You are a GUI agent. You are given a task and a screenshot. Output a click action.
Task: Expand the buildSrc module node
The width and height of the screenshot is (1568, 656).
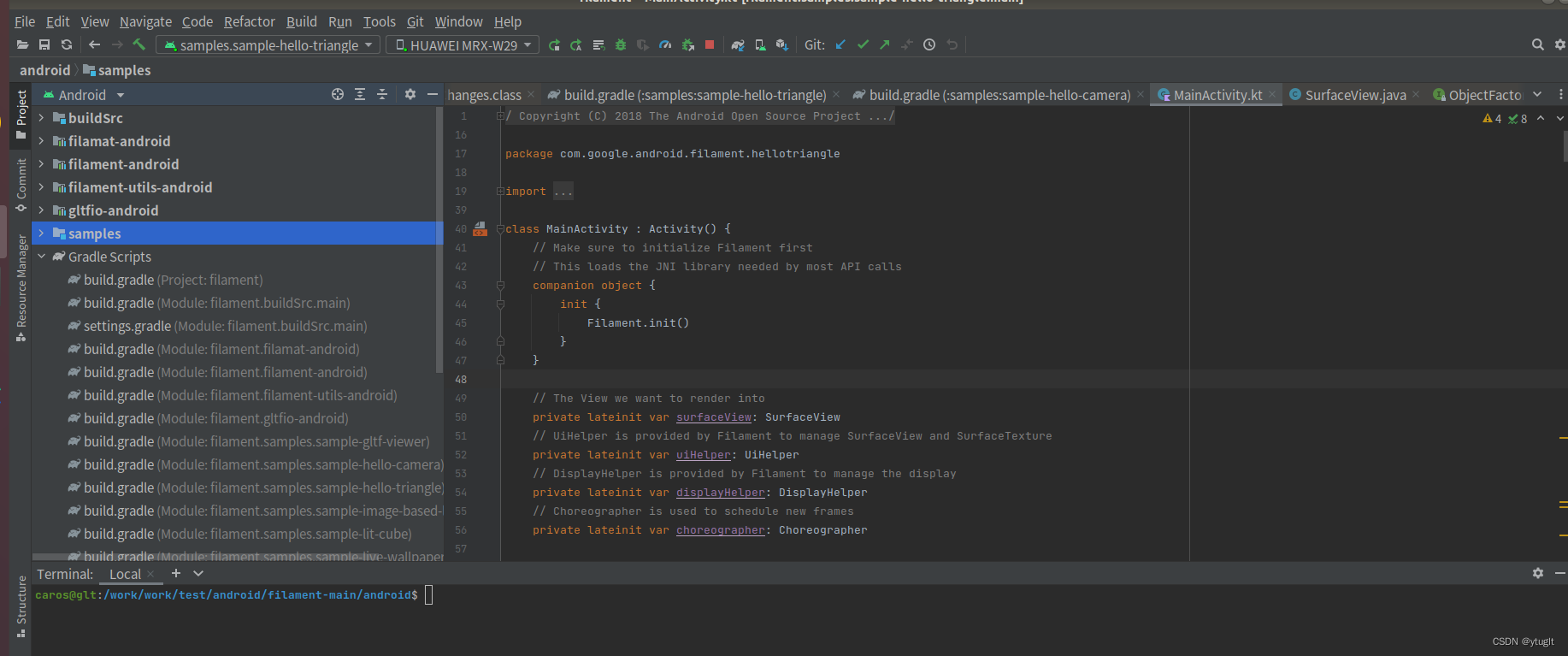41,118
